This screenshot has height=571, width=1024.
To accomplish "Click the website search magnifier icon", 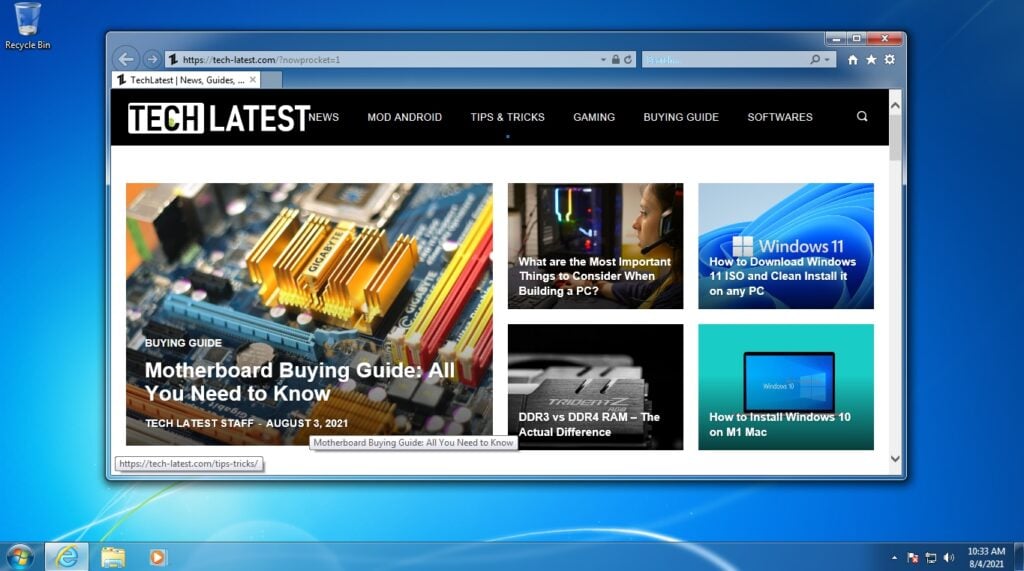I will (x=862, y=116).
